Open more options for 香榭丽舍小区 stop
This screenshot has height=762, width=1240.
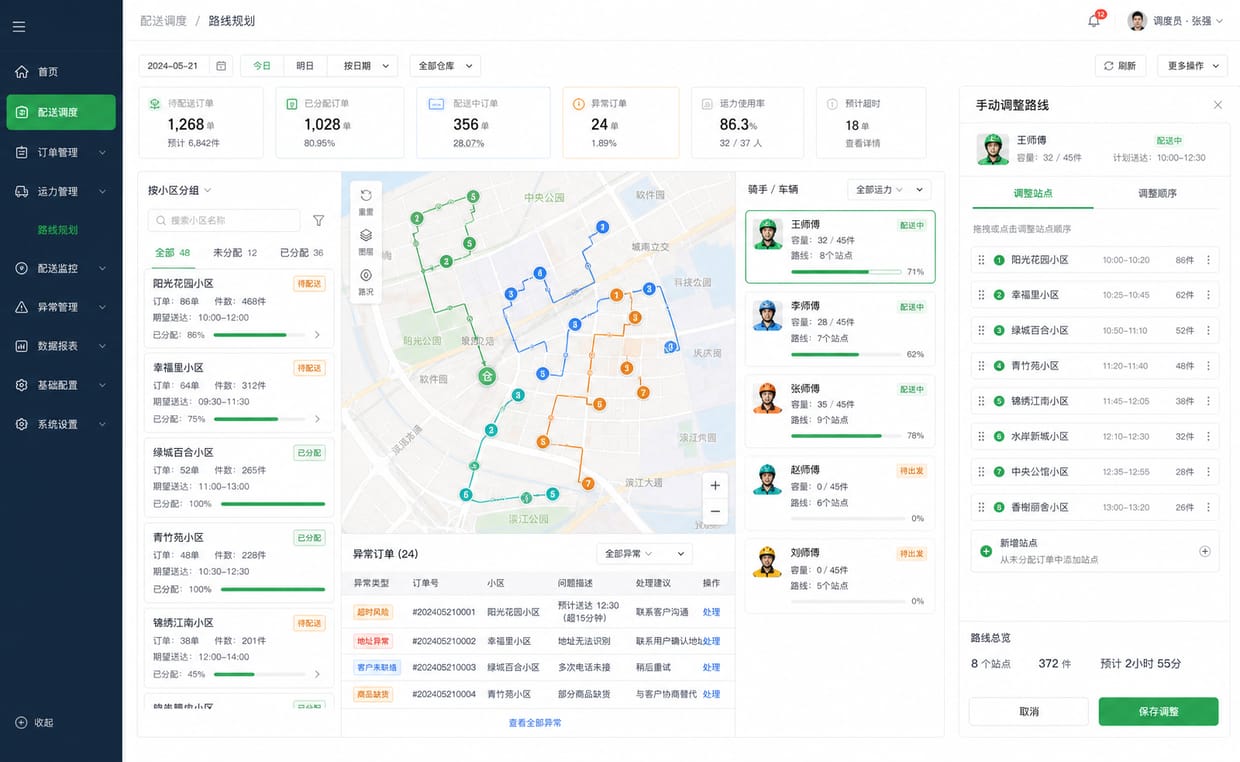1208,507
